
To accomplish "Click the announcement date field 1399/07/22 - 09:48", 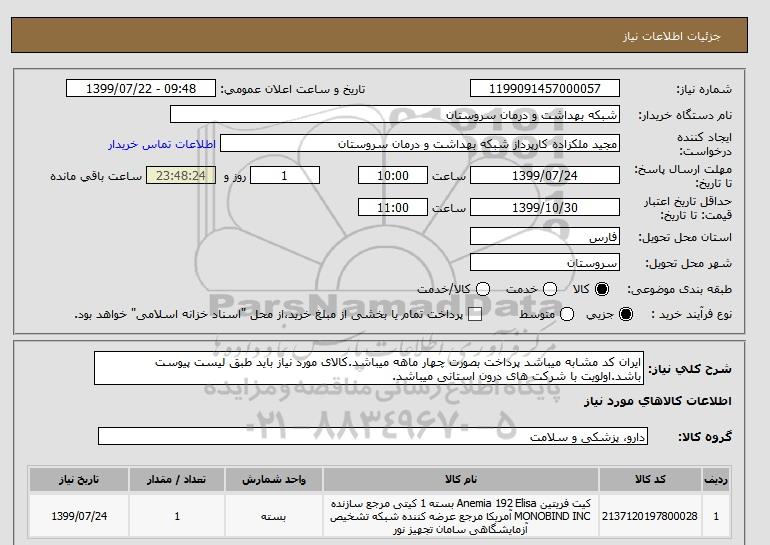I will pos(141,88).
